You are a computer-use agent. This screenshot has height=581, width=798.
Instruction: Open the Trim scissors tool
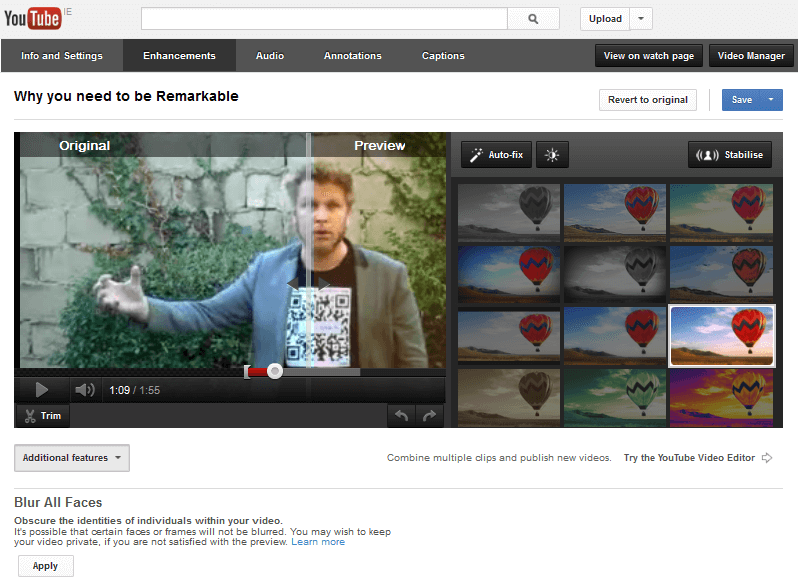(x=43, y=416)
